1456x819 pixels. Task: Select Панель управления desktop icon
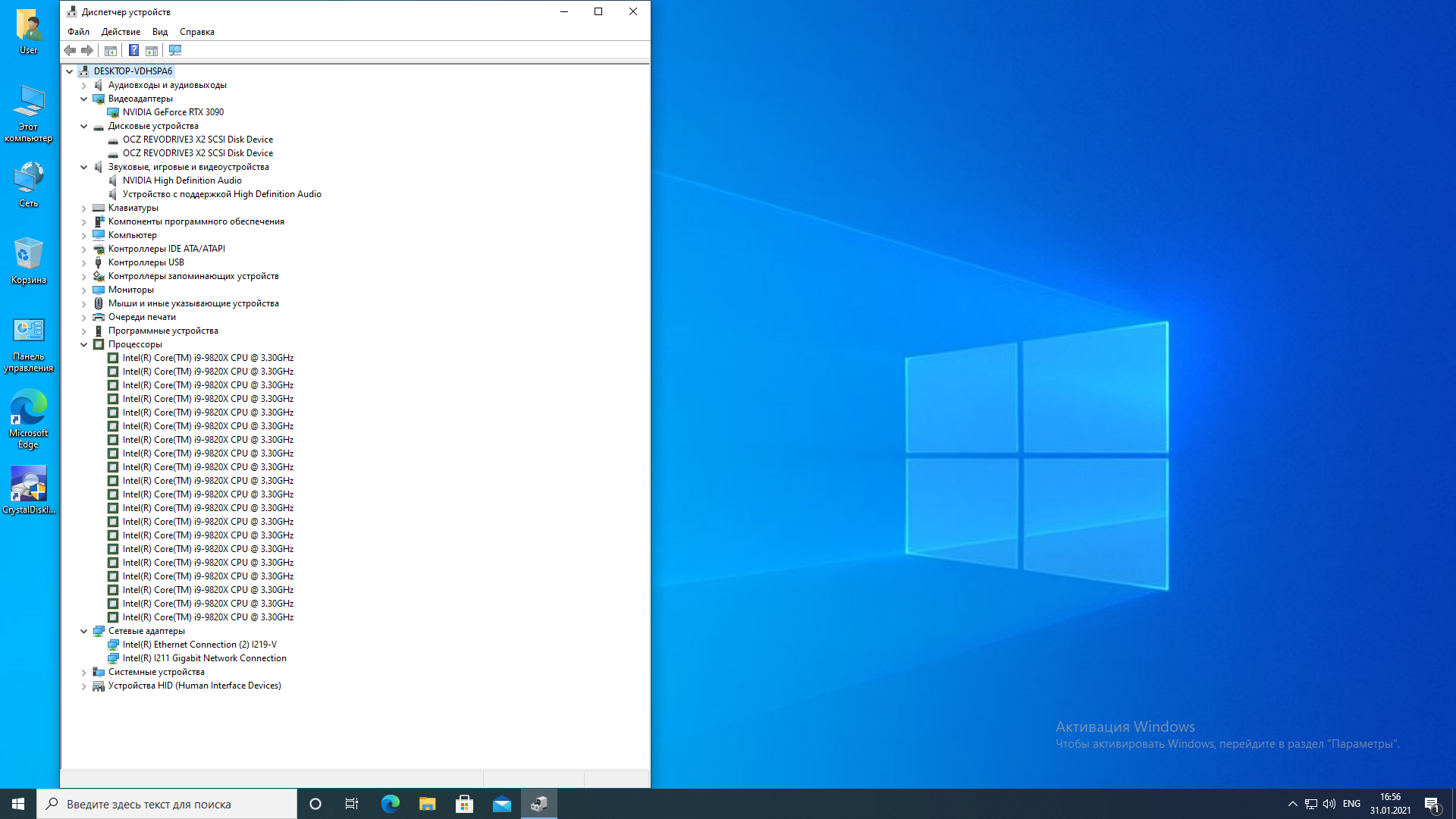29,345
